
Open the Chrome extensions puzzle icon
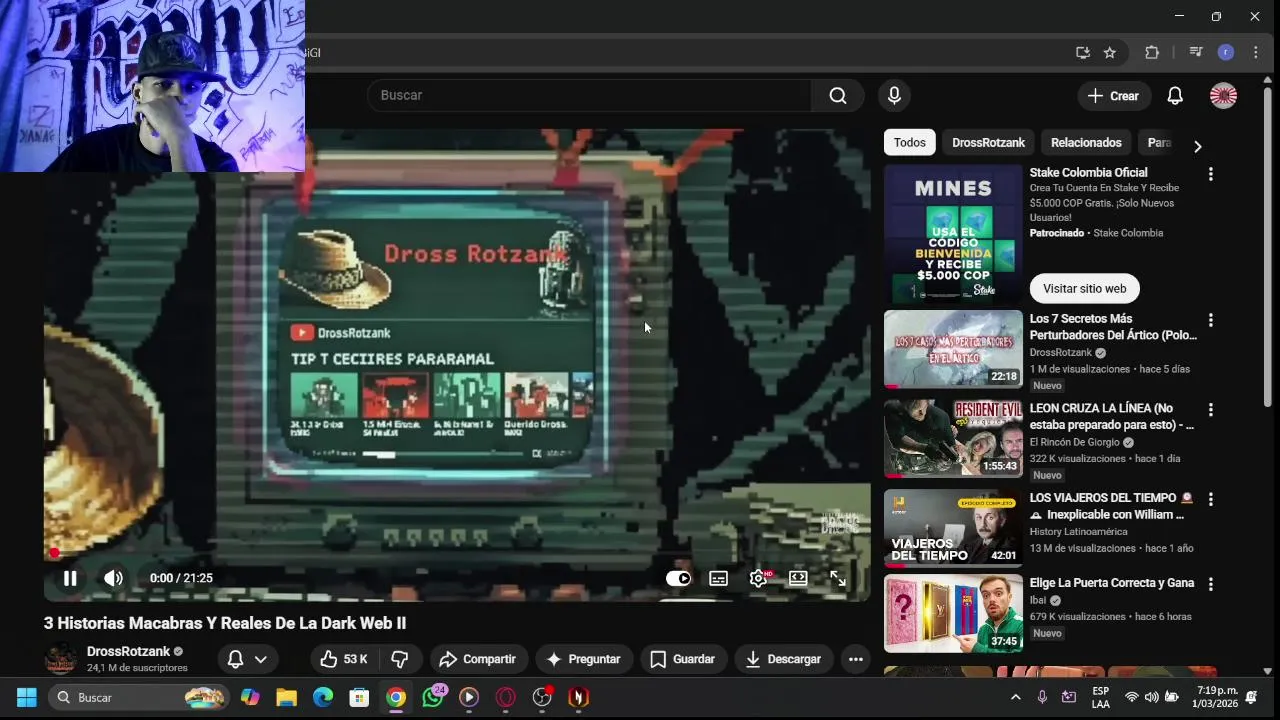[1152, 52]
